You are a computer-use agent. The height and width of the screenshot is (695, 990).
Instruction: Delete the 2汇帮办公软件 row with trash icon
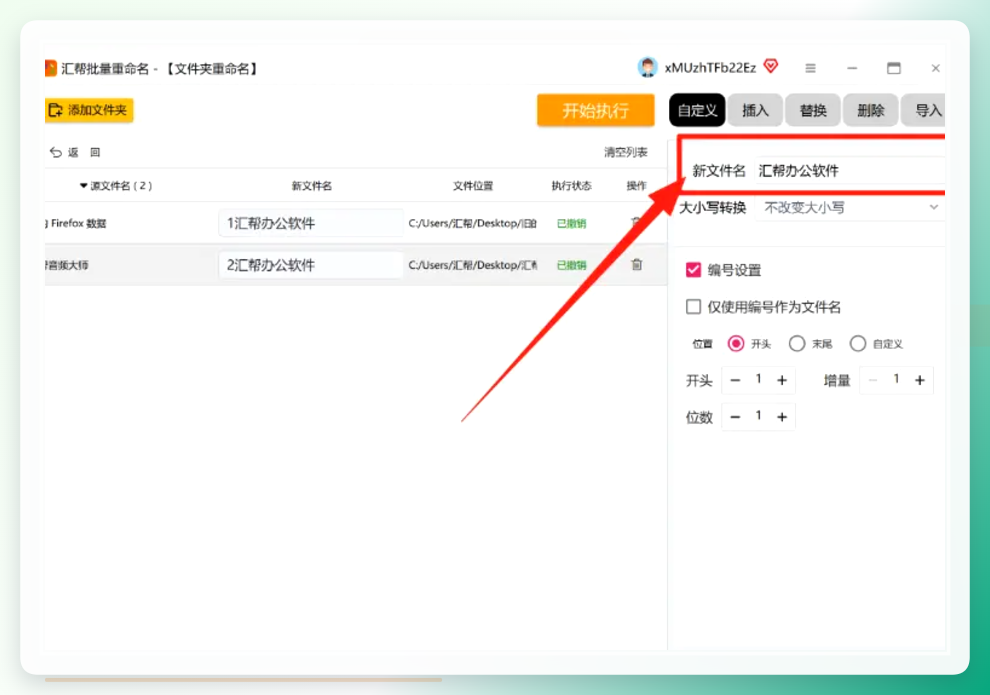636,264
